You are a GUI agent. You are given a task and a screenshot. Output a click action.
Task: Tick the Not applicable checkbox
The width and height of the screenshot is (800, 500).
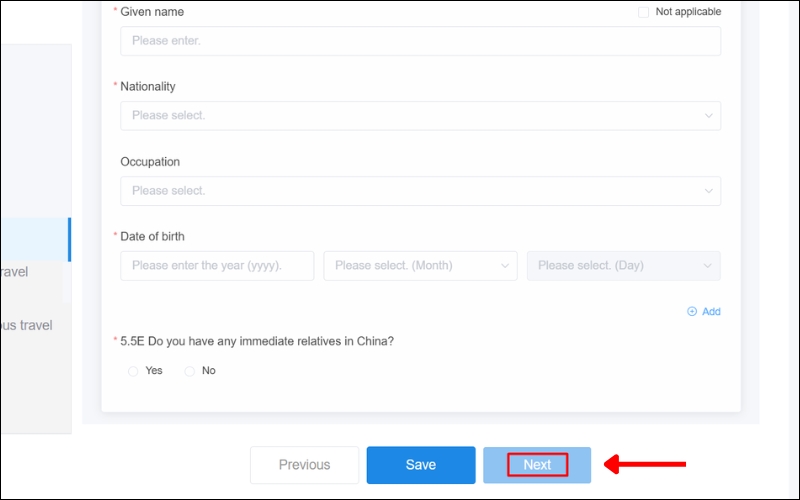644,12
